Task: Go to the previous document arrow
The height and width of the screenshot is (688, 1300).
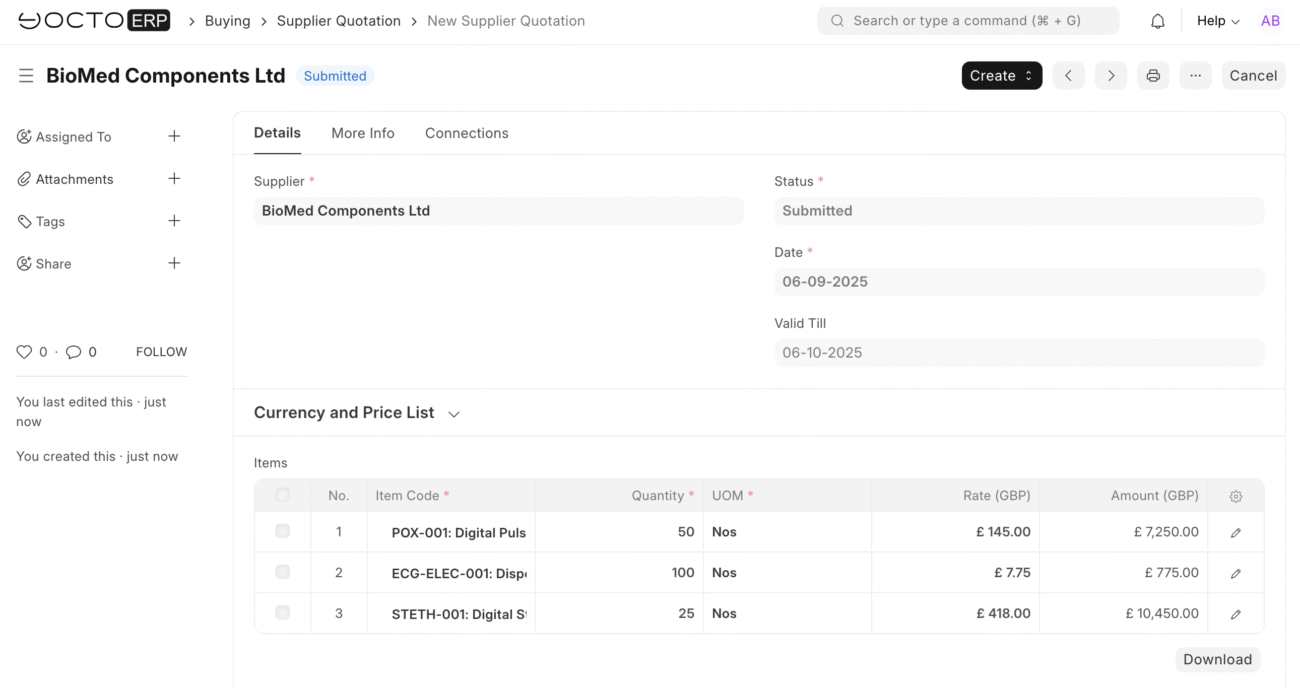Action: pyautogui.click(x=1068, y=76)
